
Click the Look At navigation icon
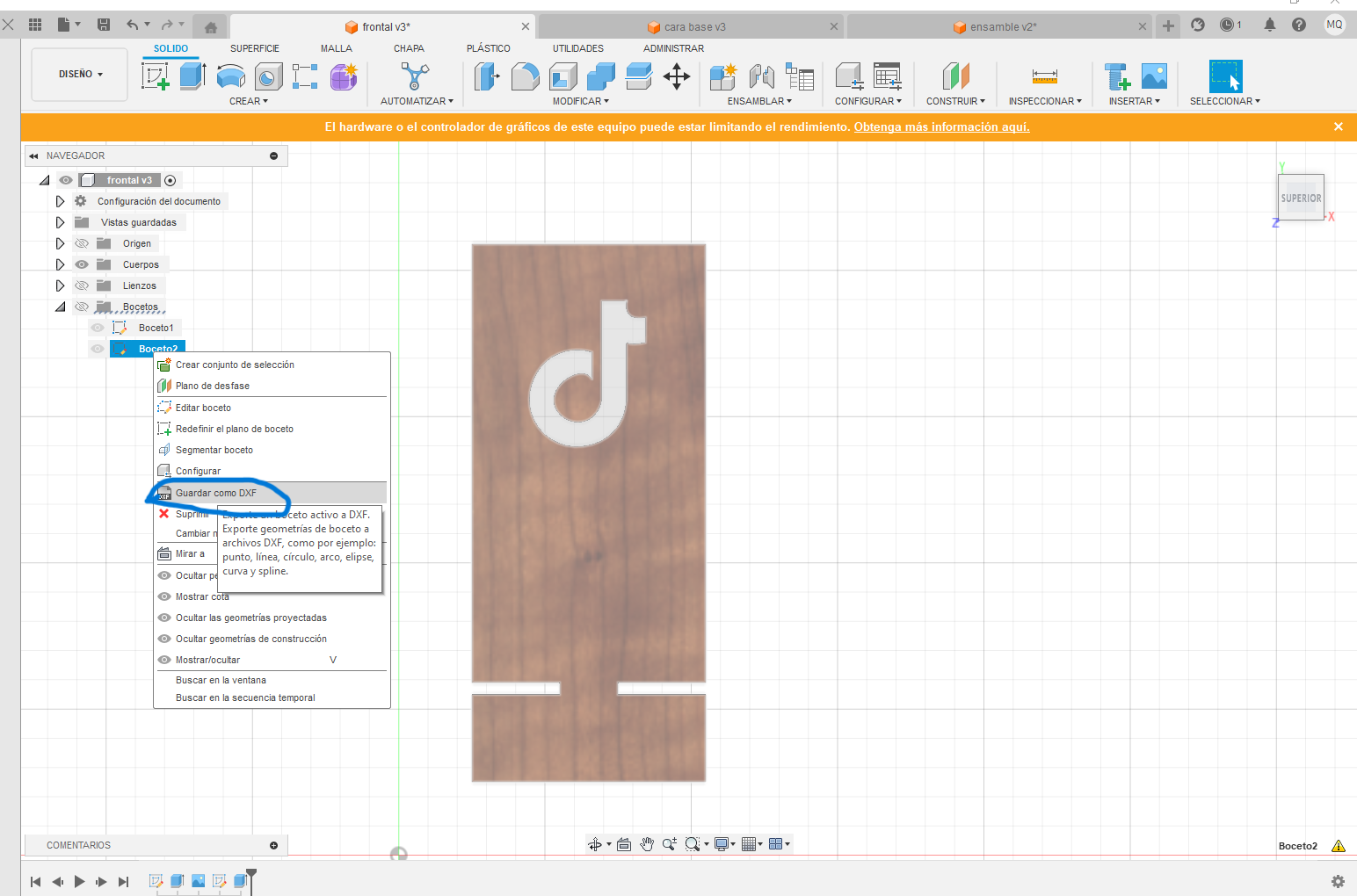(624, 844)
